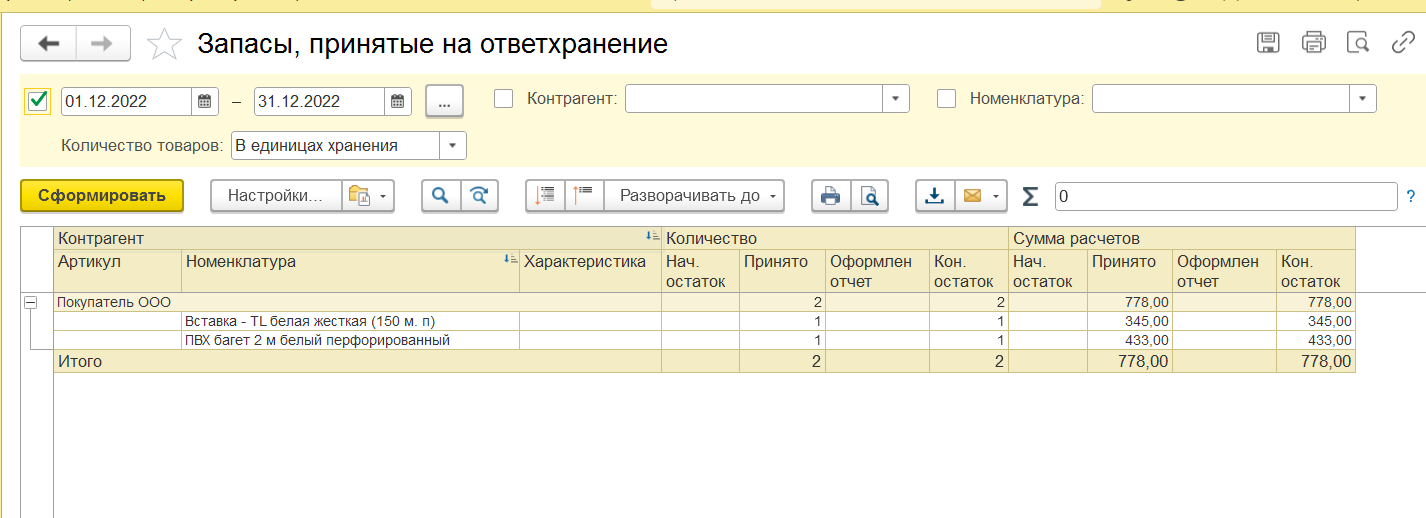The width and height of the screenshot is (1426, 518).
Task: Open the Настройки... button
Action: 276,196
